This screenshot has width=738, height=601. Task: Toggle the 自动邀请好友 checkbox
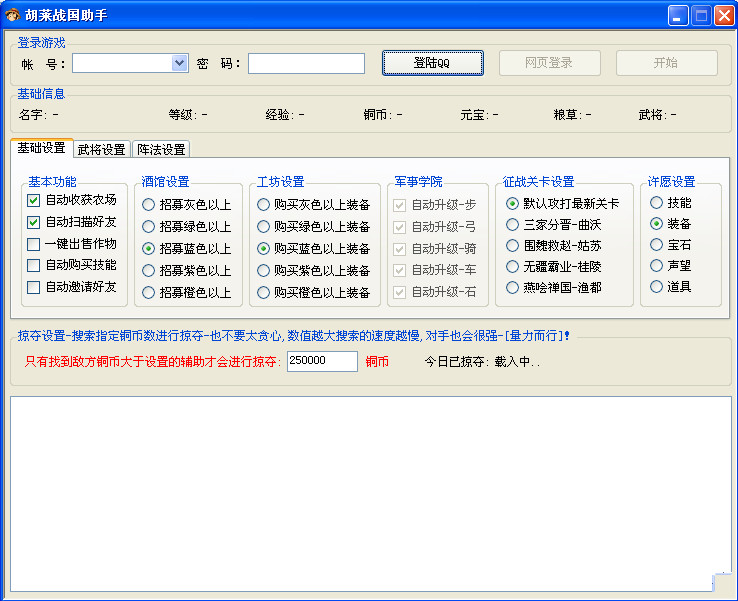click(34, 288)
